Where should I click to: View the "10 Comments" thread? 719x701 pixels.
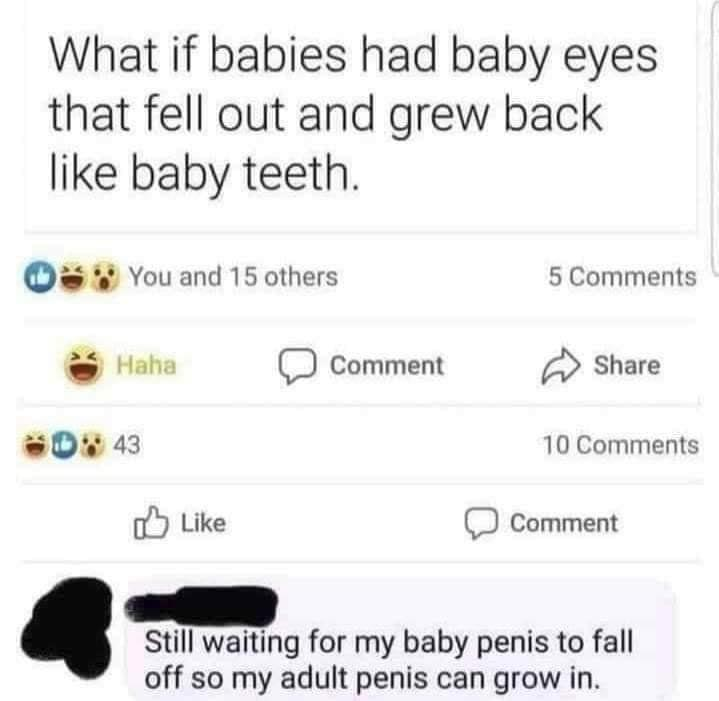(x=620, y=445)
